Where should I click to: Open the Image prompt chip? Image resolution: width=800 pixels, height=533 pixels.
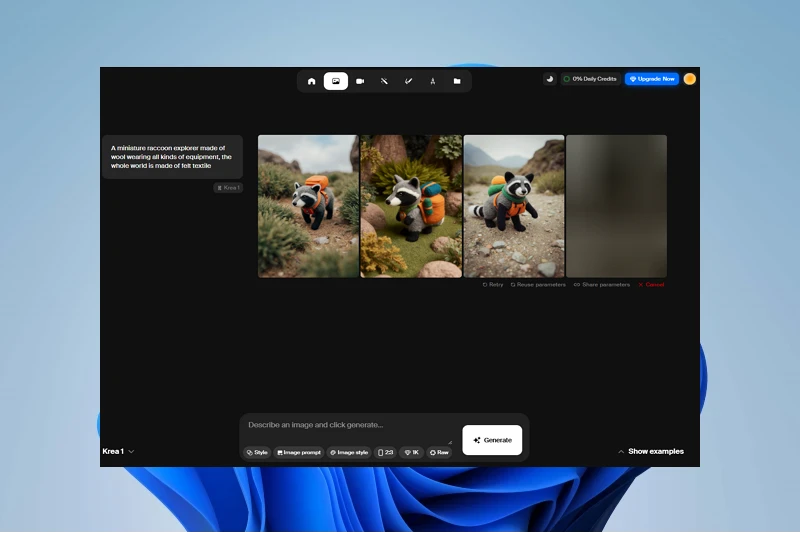tap(299, 452)
